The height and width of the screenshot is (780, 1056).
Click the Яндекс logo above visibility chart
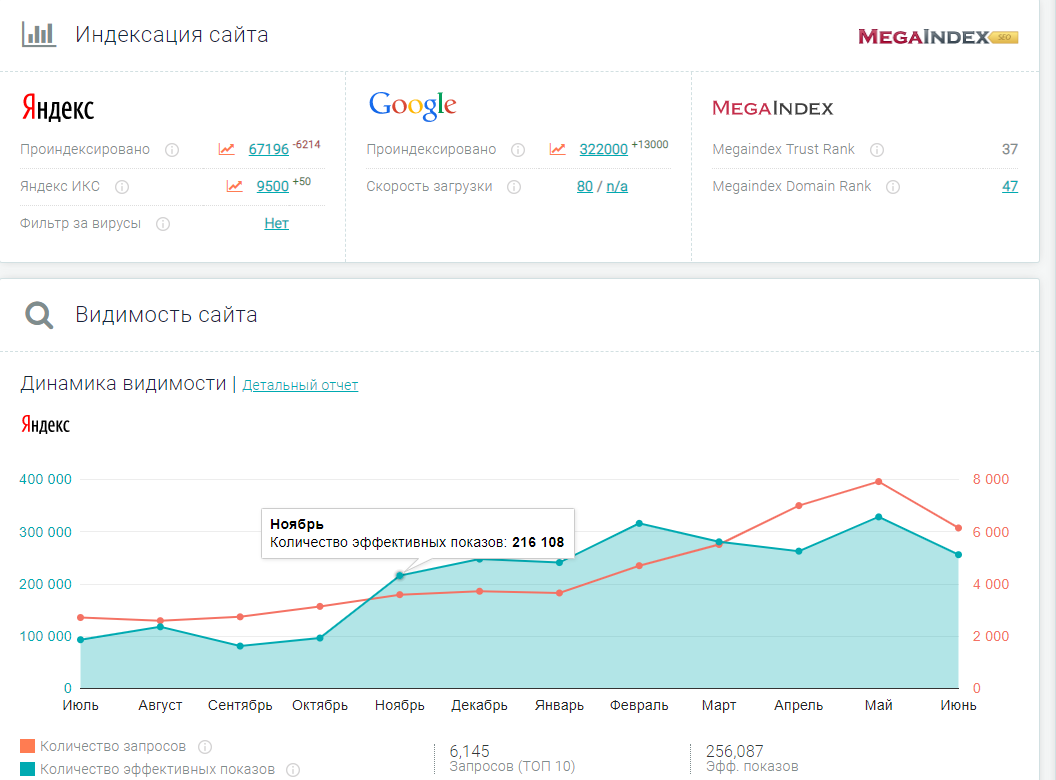click(45, 424)
